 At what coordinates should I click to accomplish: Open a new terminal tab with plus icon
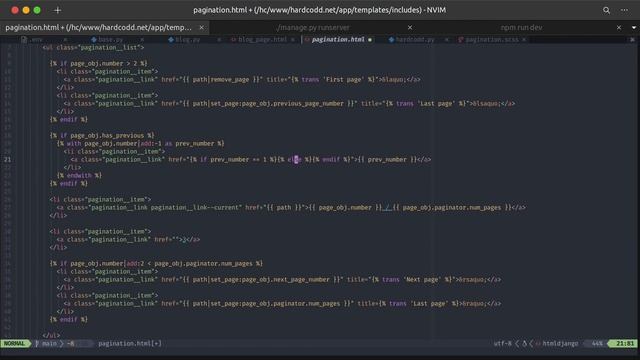57,10
